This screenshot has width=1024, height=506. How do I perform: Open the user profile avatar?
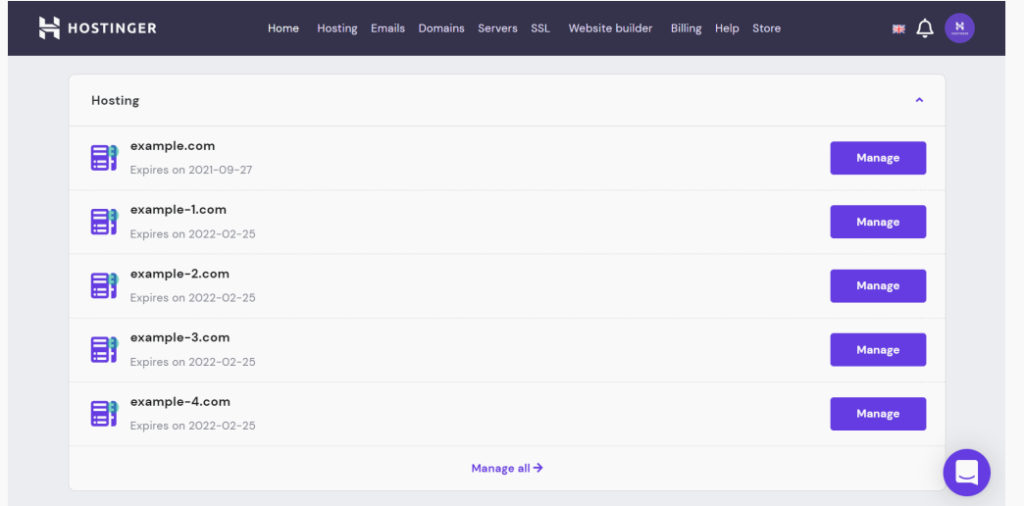pyautogui.click(x=959, y=28)
